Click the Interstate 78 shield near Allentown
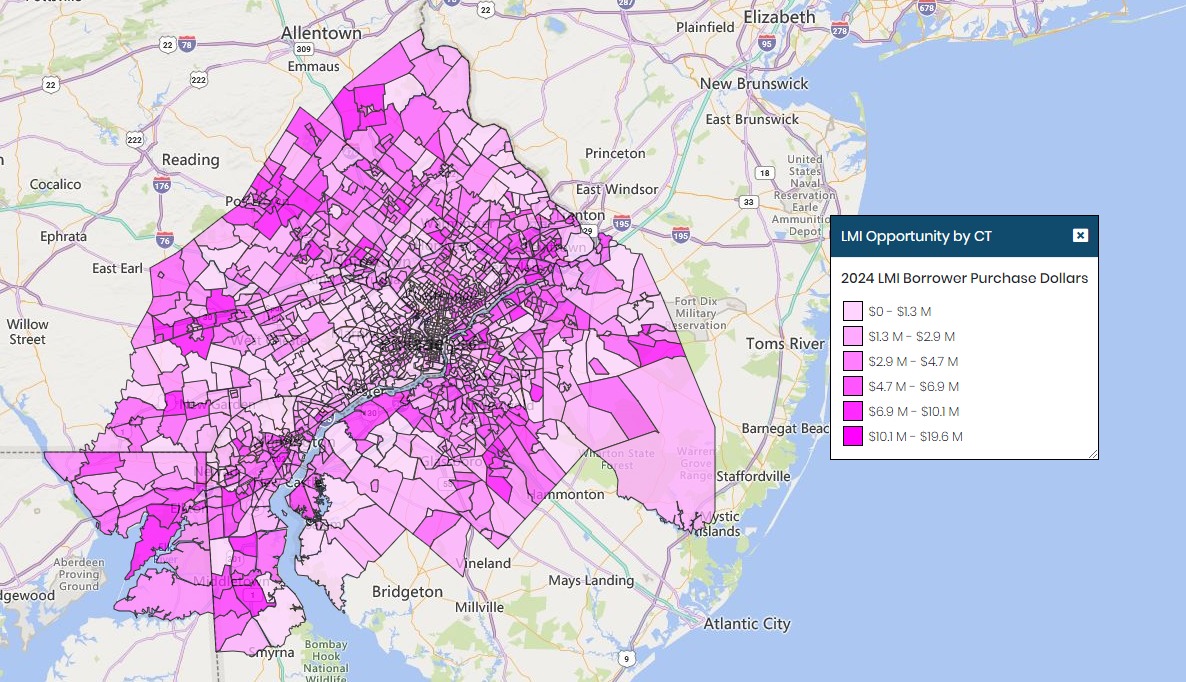This screenshot has width=1186, height=682. coord(187,44)
